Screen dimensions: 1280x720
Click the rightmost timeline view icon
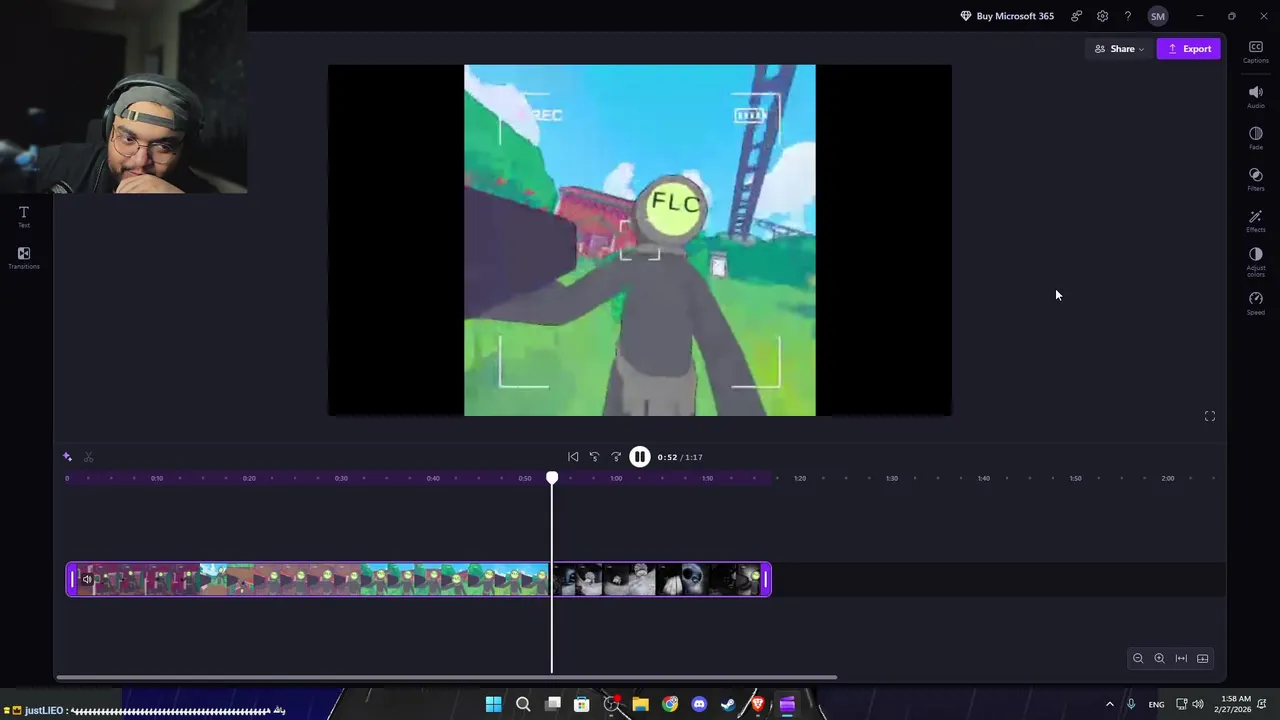(1203, 658)
